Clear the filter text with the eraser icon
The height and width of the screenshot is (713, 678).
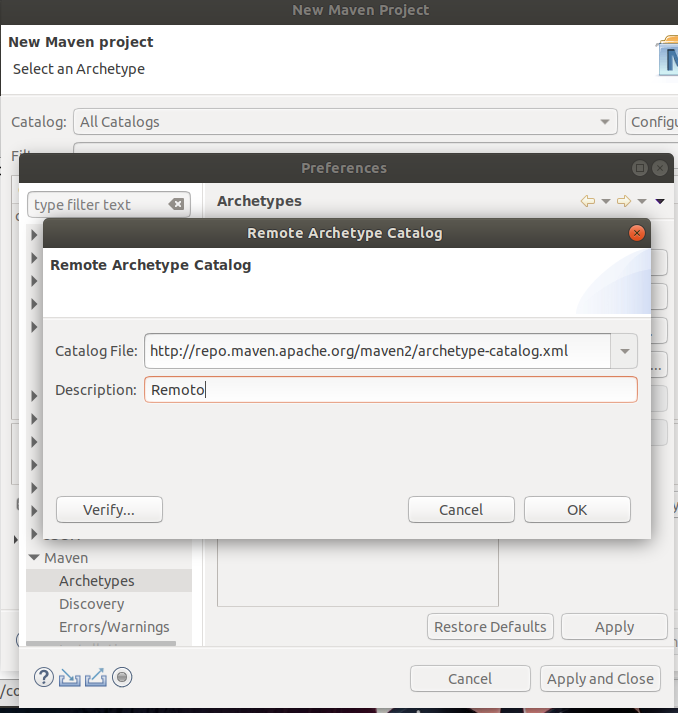click(x=176, y=205)
